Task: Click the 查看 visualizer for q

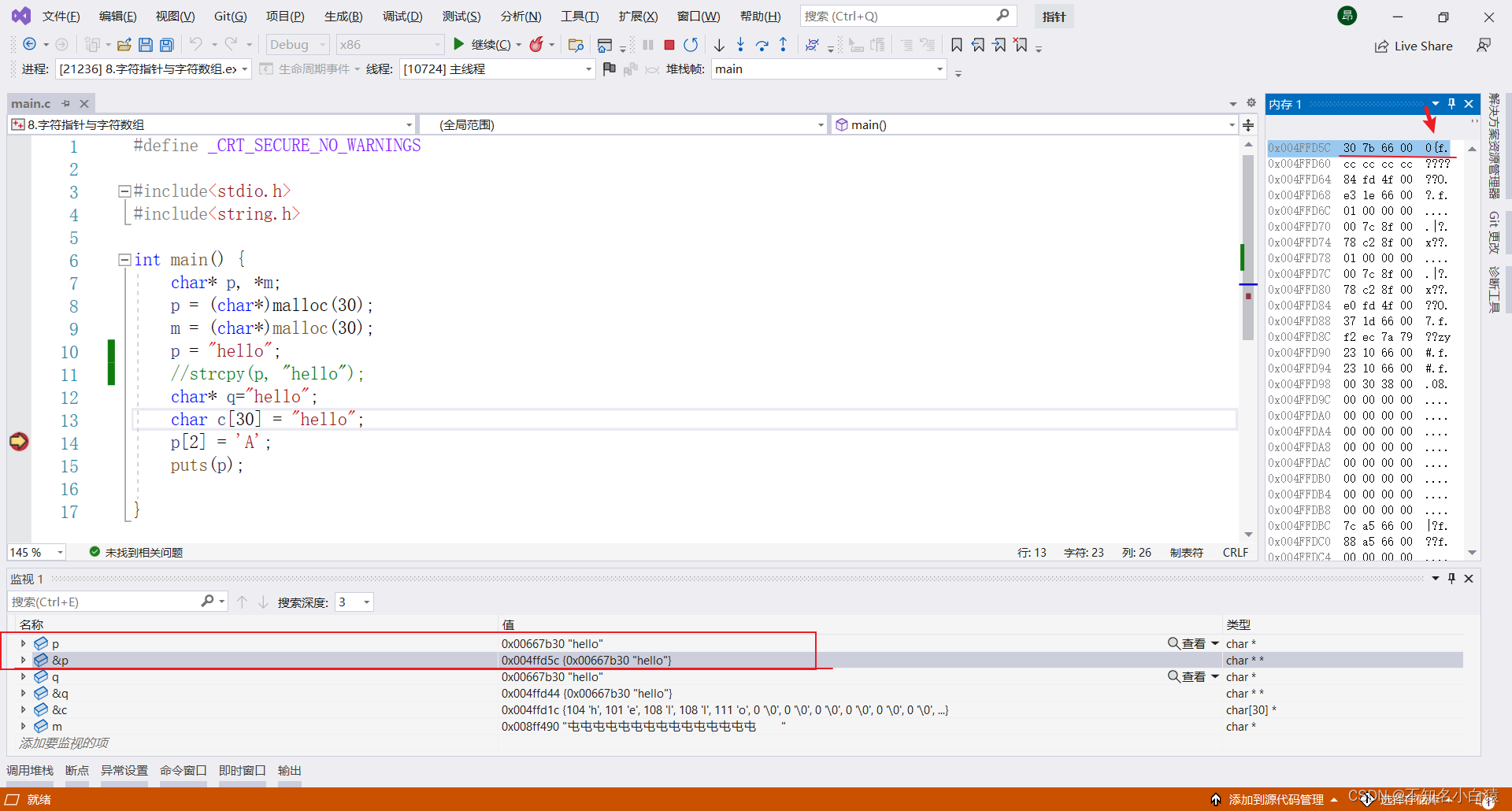Action: [x=1187, y=677]
